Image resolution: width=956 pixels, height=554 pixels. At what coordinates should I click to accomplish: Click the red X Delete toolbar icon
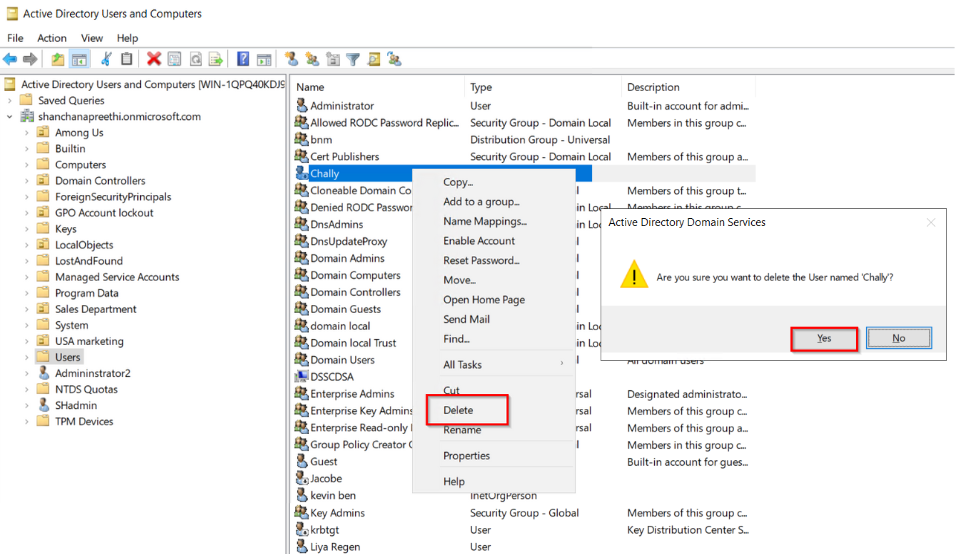(x=154, y=59)
